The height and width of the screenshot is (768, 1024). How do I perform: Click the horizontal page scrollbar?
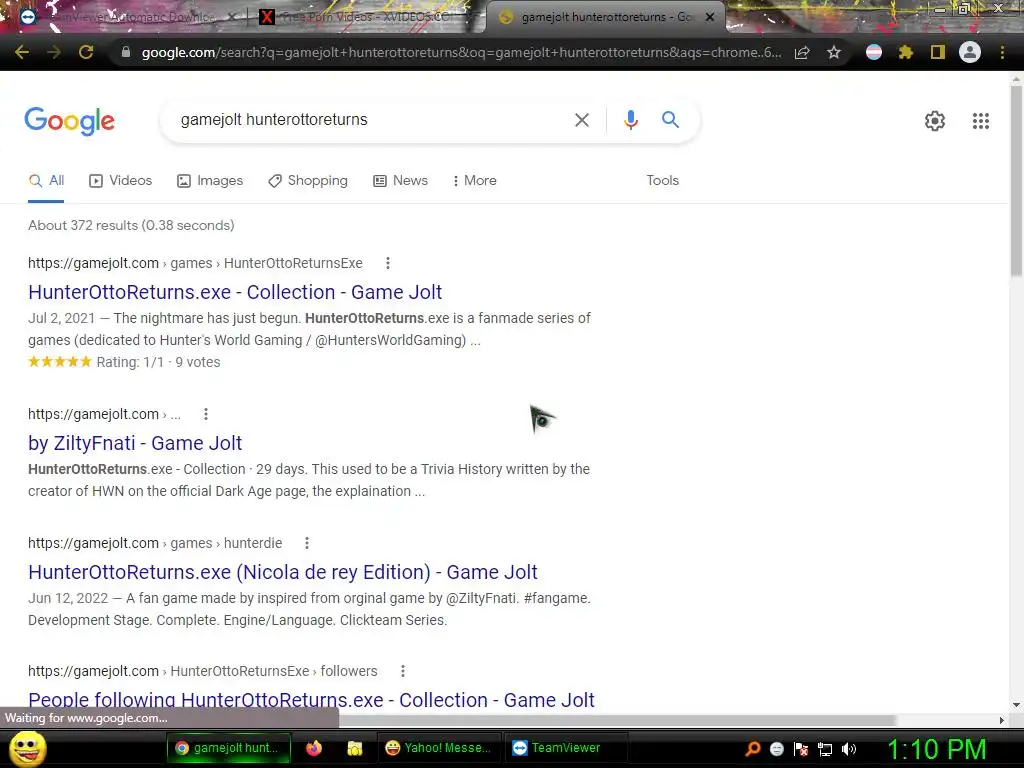(617, 720)
